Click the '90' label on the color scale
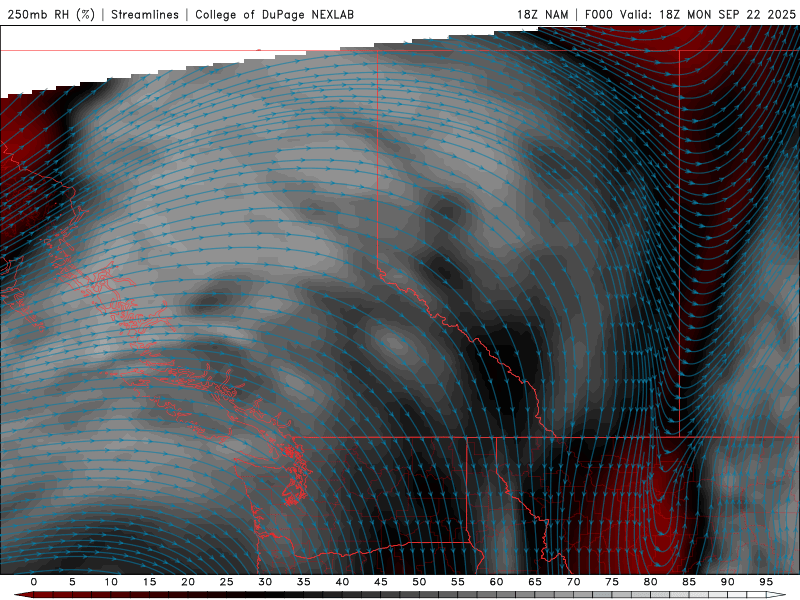The height and width of the screenshot is (600, 800). [x=727, y=582]
